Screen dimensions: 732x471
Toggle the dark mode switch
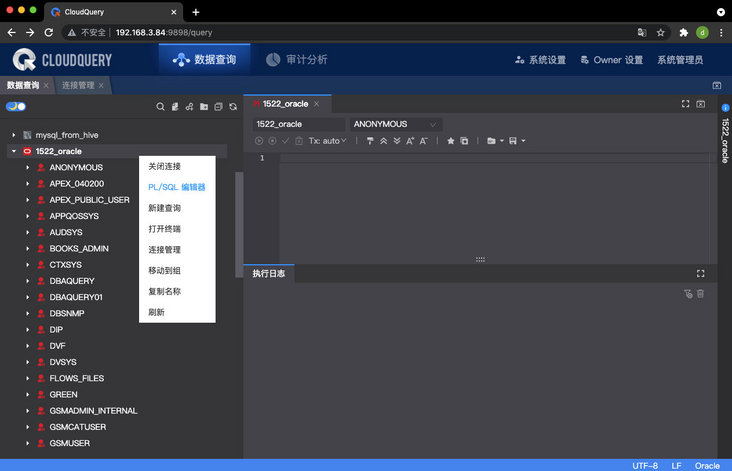click(16, 106)
